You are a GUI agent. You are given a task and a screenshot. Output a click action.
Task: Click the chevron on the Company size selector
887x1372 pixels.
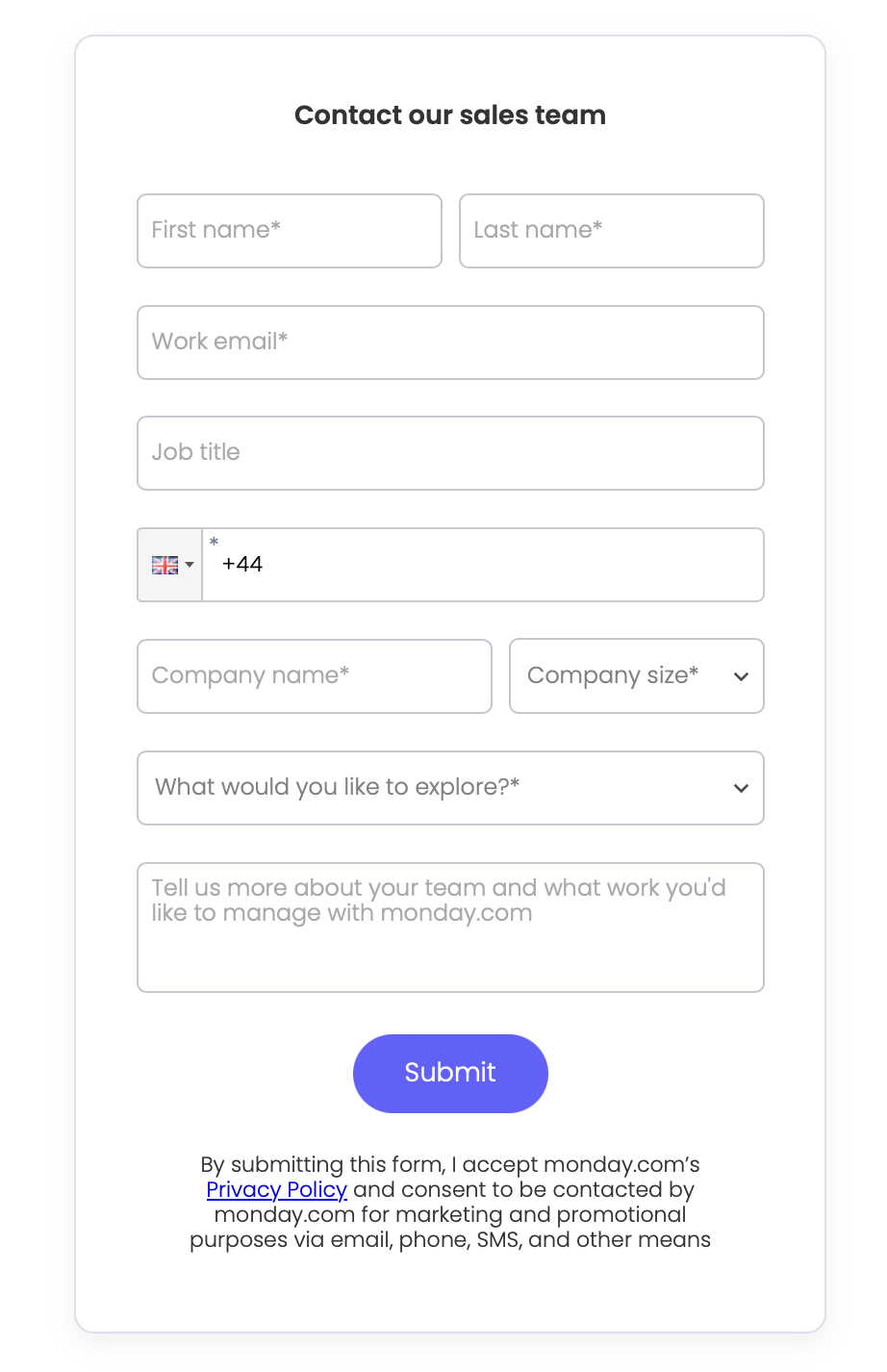pos(741,676)
